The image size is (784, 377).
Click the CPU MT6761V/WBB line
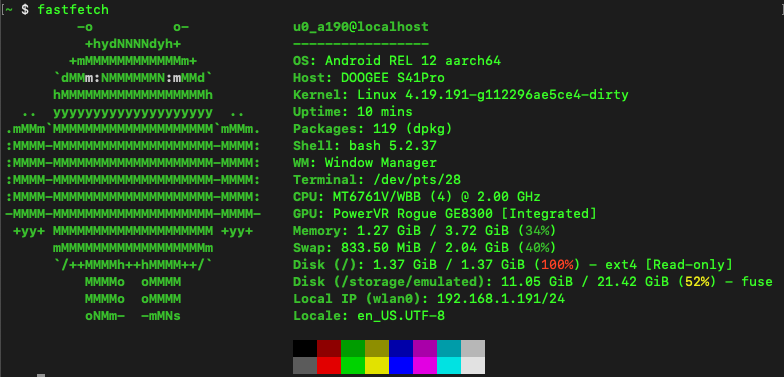coord(416,196)
